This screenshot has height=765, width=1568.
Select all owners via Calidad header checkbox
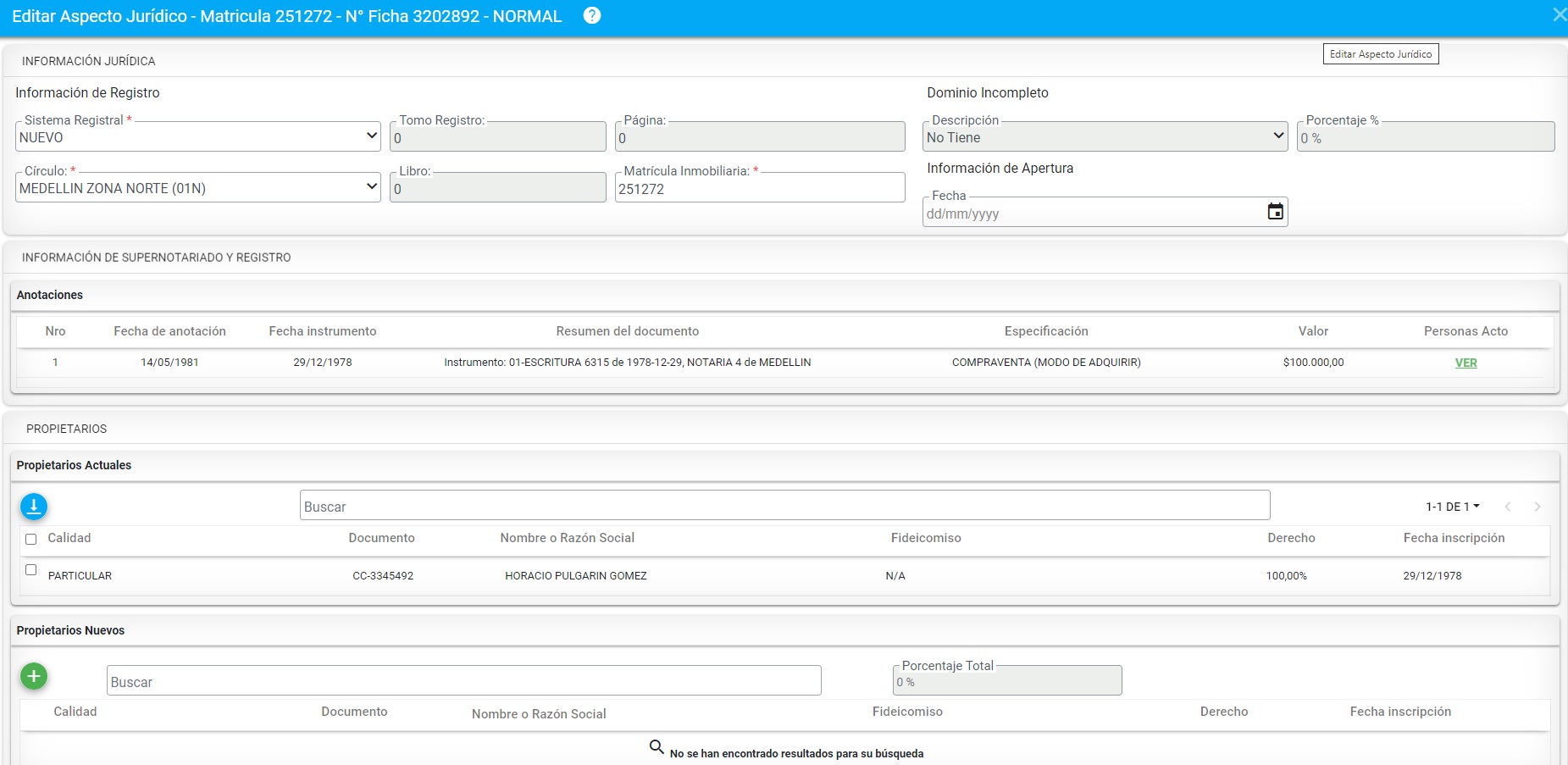31,539
